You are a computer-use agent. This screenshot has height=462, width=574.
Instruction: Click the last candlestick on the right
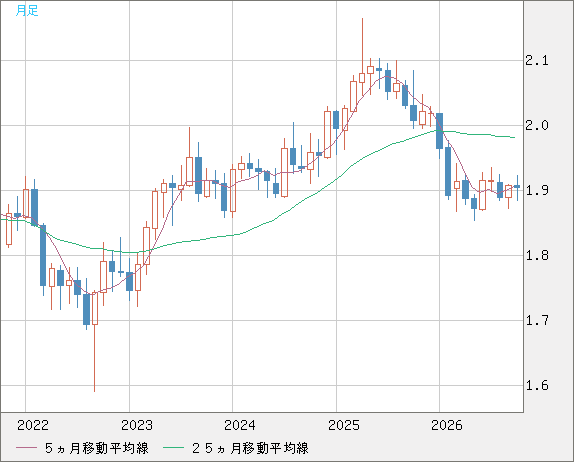(x=517, y=187)
